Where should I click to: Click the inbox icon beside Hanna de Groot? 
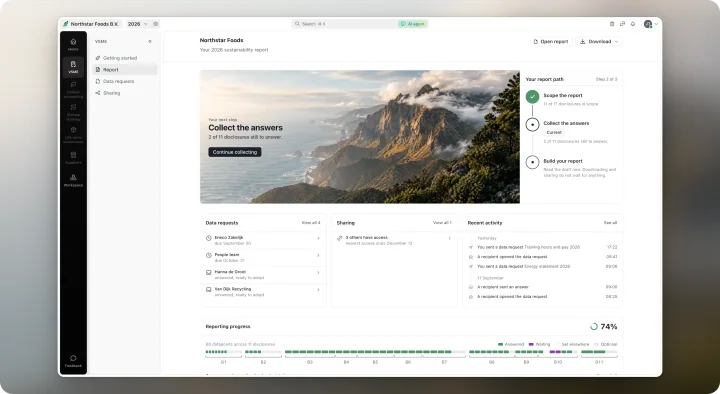coord(208,272)
